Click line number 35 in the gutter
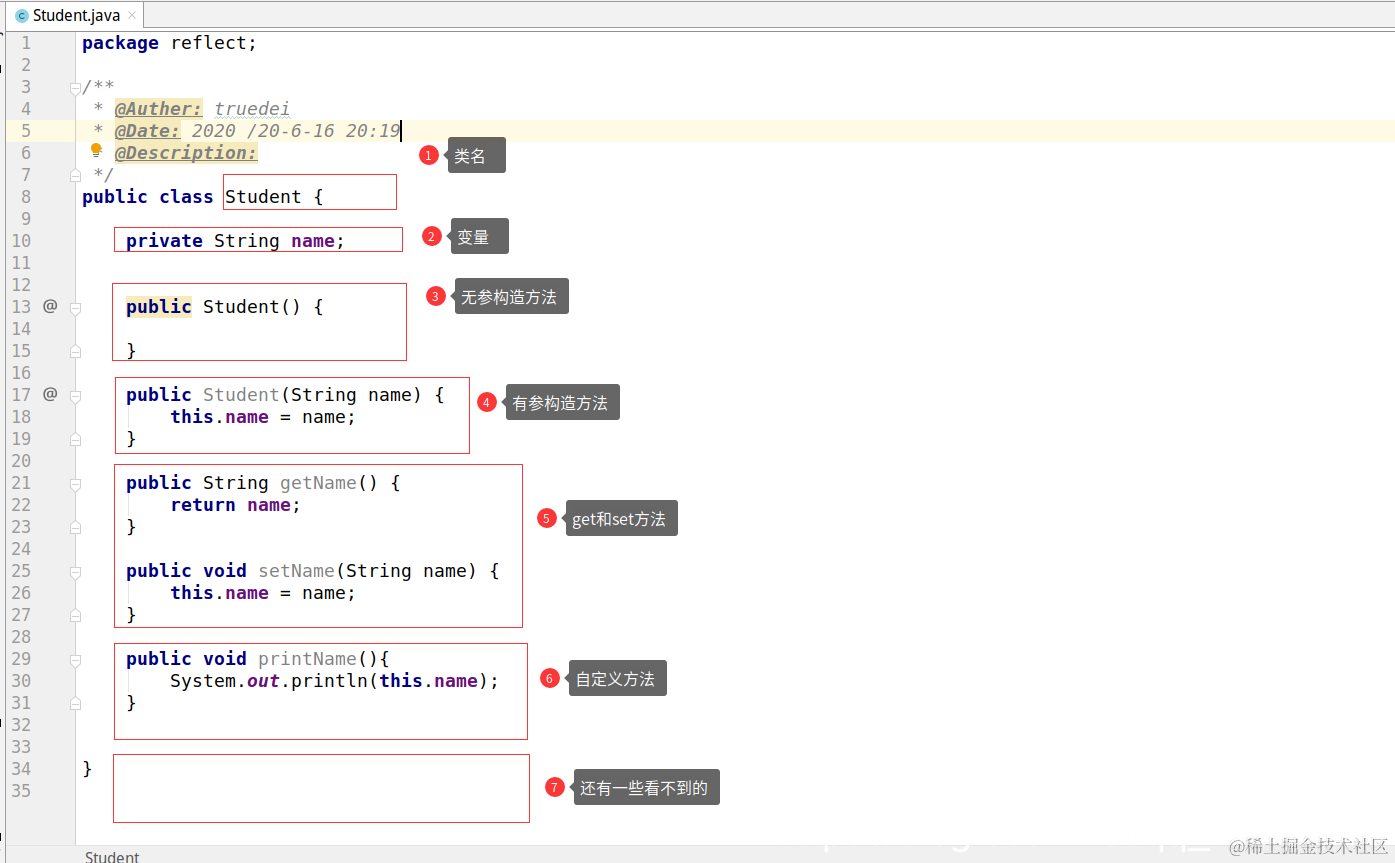Image resolution: width=1395 pixels, height=863 pixels. click(x=21, y=791)
